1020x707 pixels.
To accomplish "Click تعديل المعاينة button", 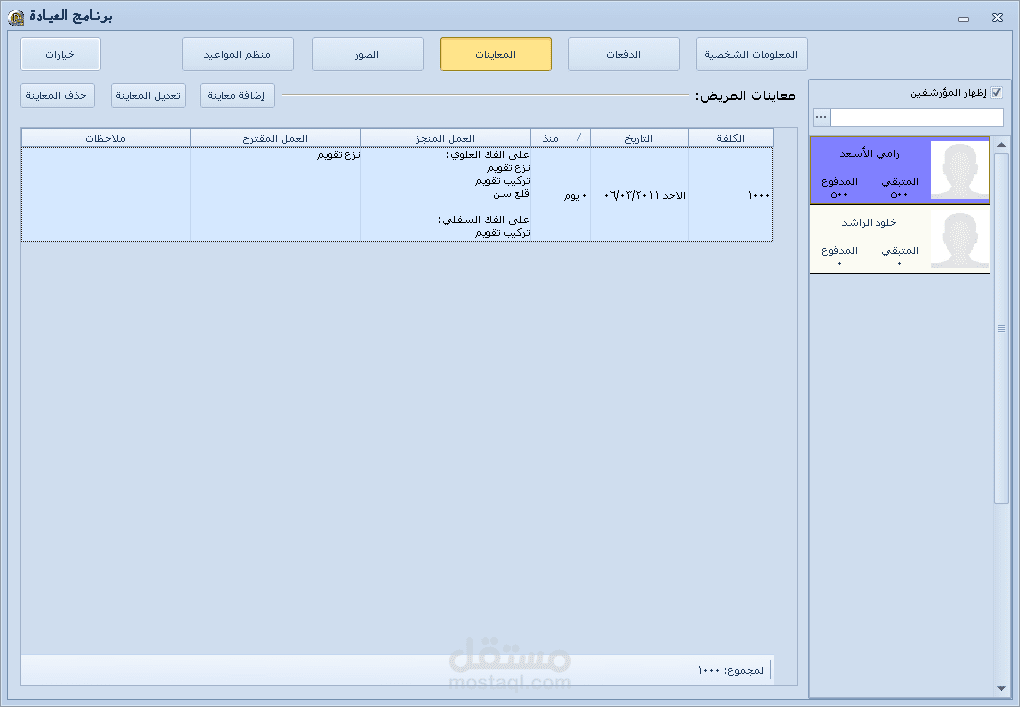I will [148, 96].
